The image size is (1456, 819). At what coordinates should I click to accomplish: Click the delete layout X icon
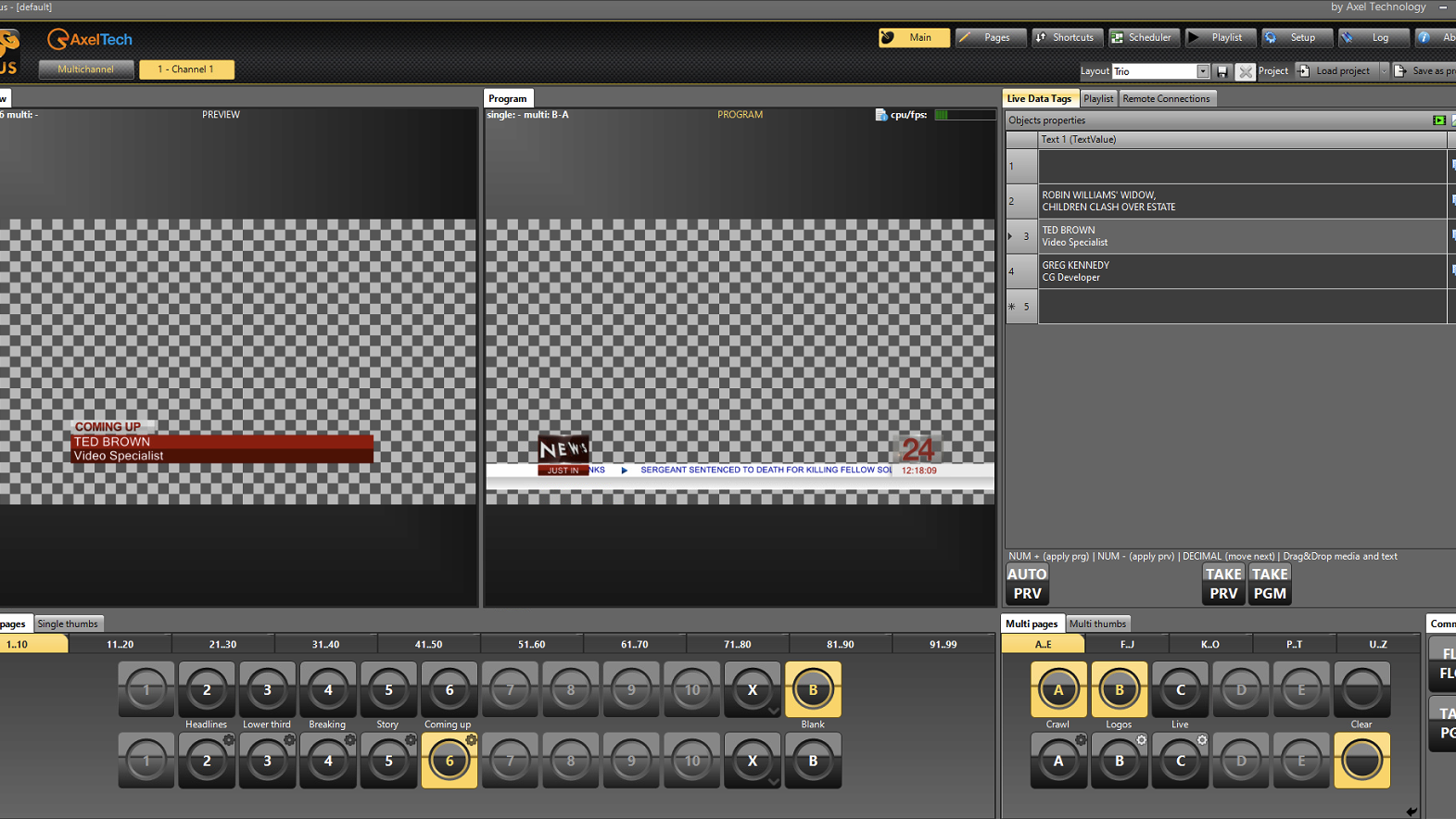(1245, 71)
